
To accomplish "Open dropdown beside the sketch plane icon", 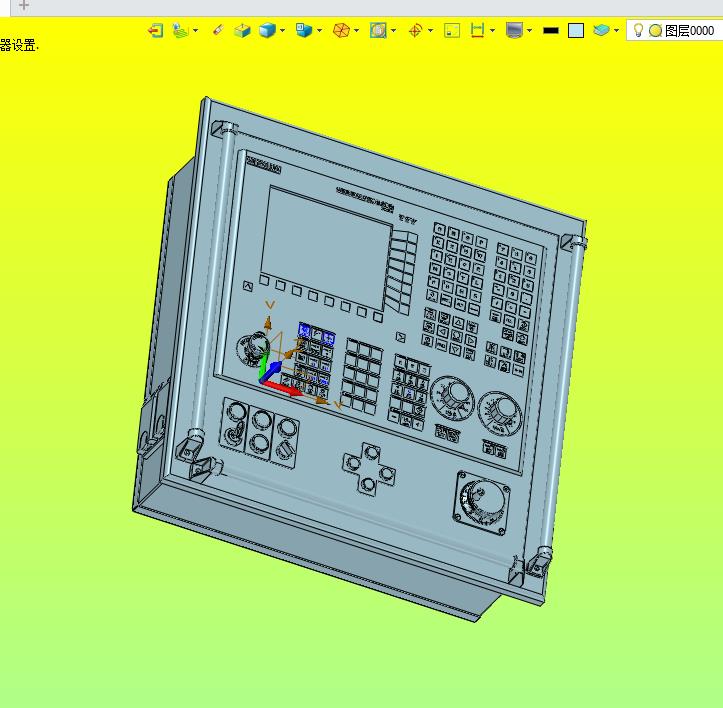I will pyautogui.click(x=196, y=31).
